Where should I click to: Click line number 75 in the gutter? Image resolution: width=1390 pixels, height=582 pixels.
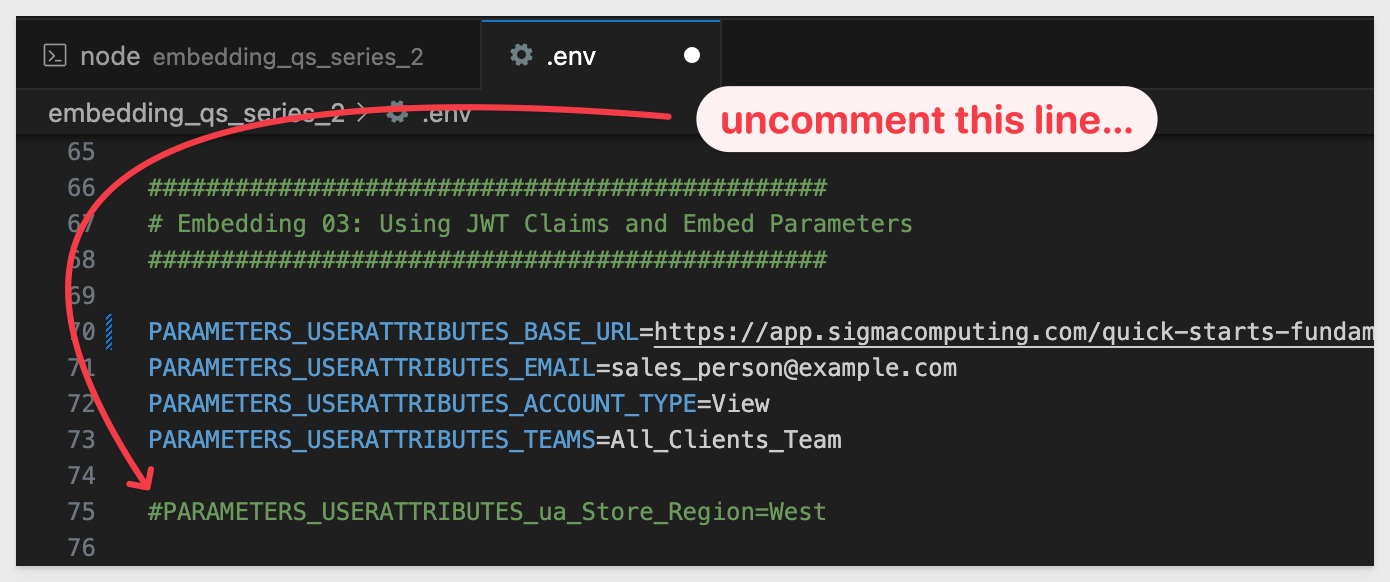click(81, 512)
